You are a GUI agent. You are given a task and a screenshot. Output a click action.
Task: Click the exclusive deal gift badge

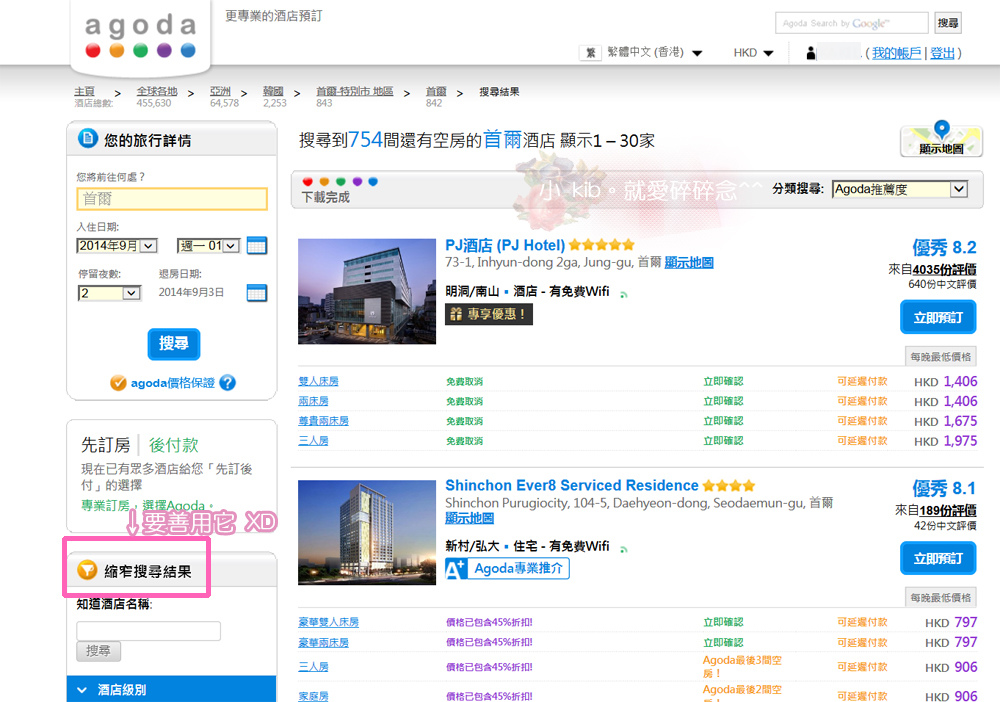point(489,314)
